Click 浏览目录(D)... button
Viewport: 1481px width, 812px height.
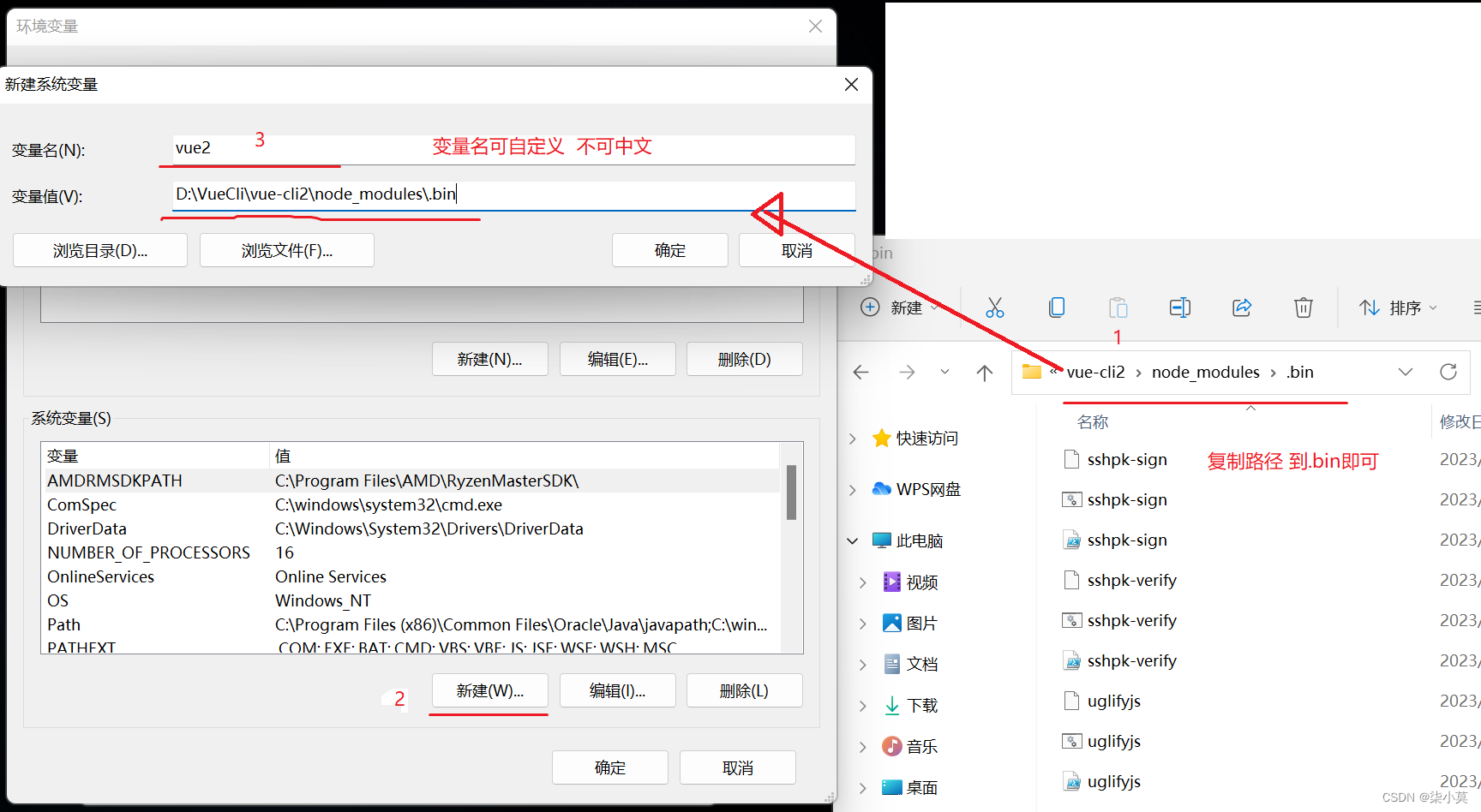click(x=100, y=250)
